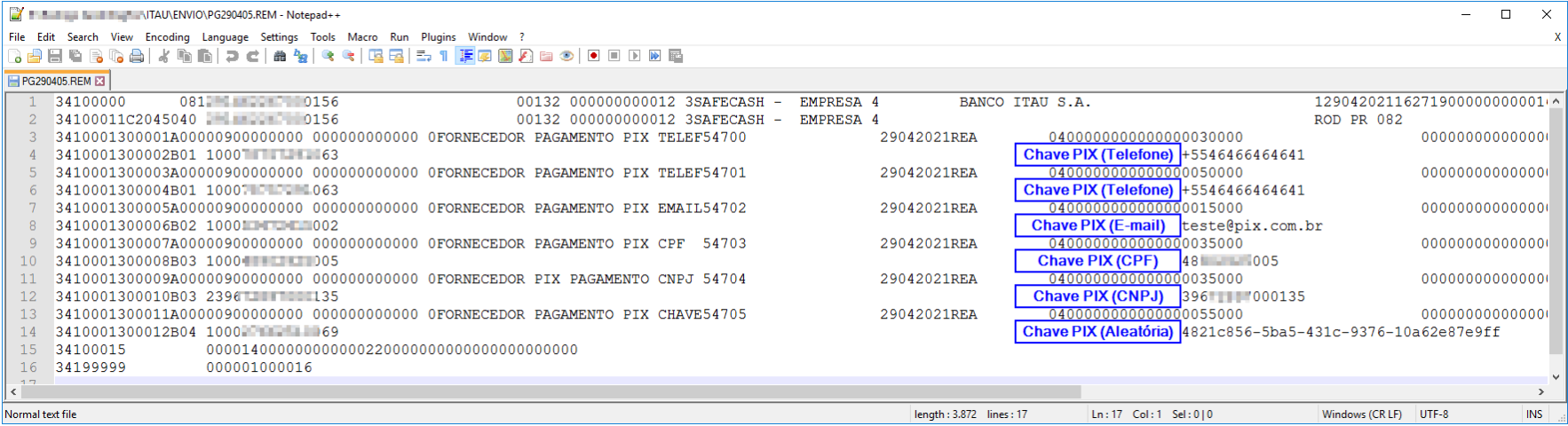Click the Stop Recording macro icon
Viewport: 1568px width, 426px height.
pos(614,56)
